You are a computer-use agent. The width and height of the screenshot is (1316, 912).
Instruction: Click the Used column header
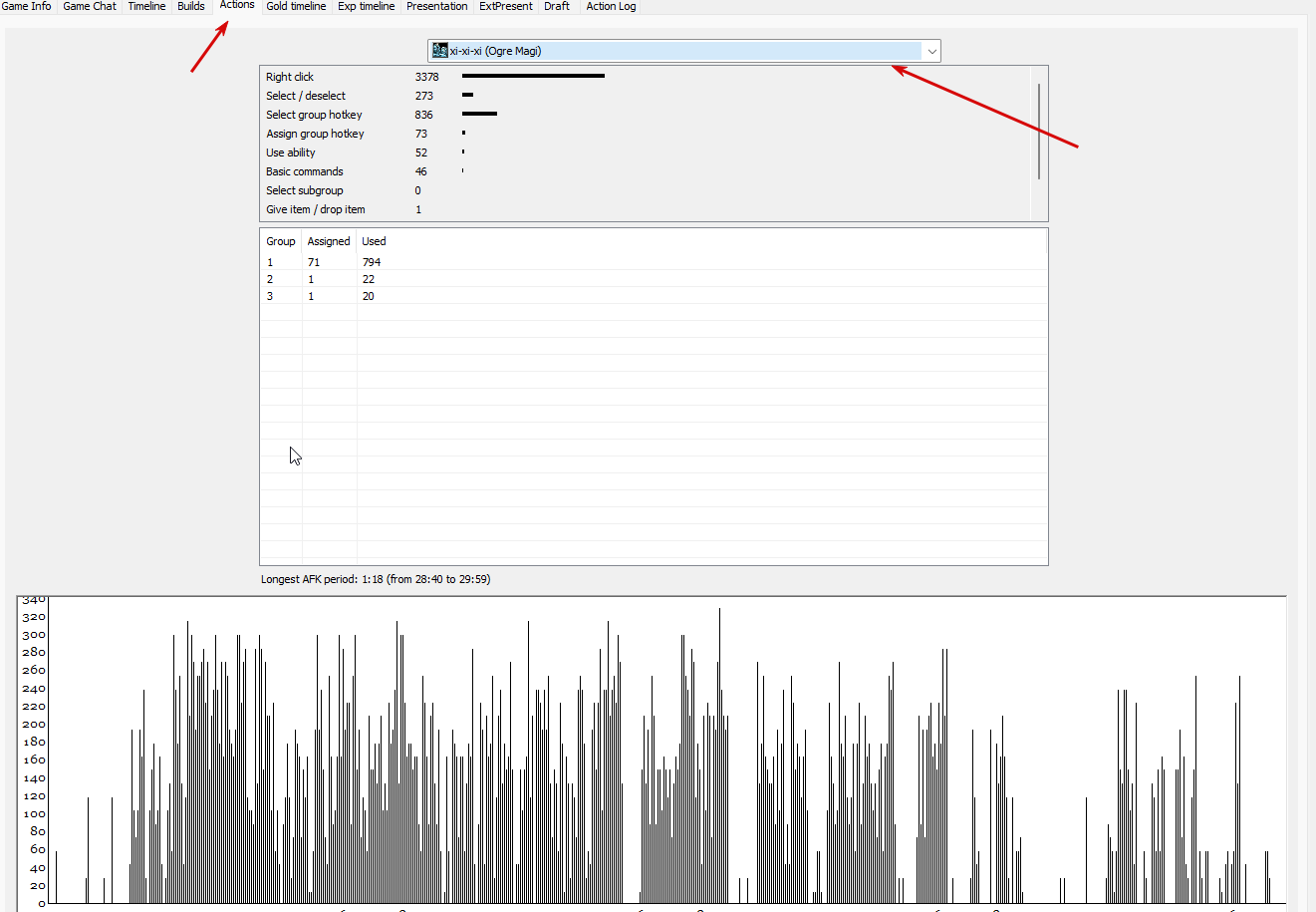pyautogui.click(x=374, y=241)
